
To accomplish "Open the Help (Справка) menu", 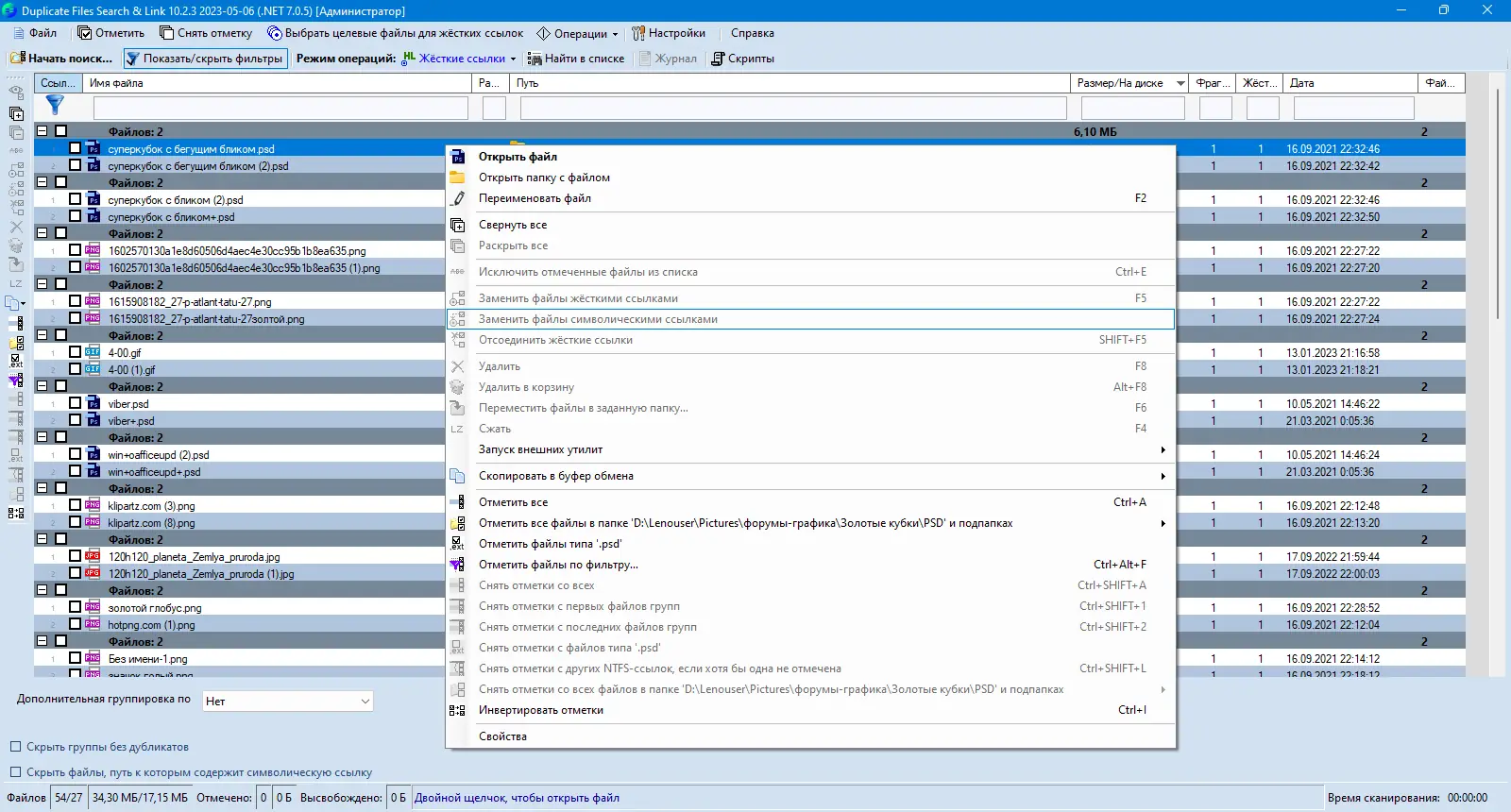I will tap(753, 33).
